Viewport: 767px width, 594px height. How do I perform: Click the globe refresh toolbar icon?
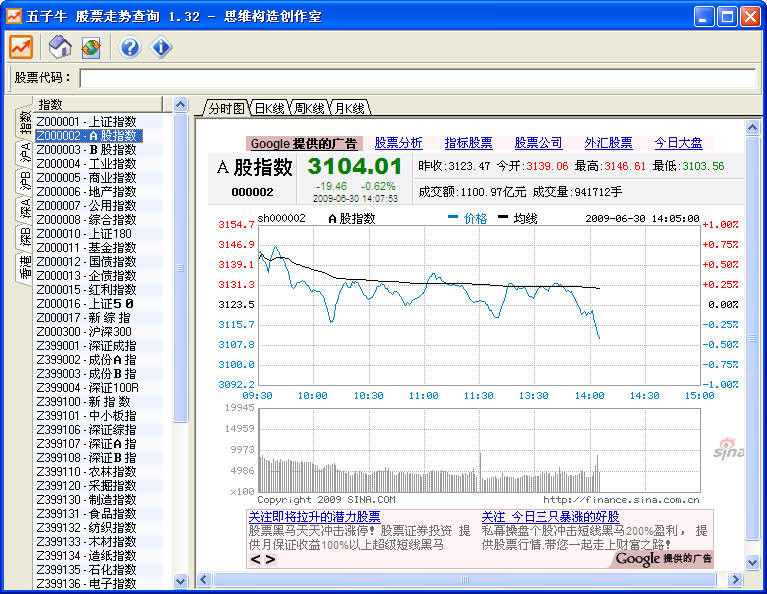[91, 47]
